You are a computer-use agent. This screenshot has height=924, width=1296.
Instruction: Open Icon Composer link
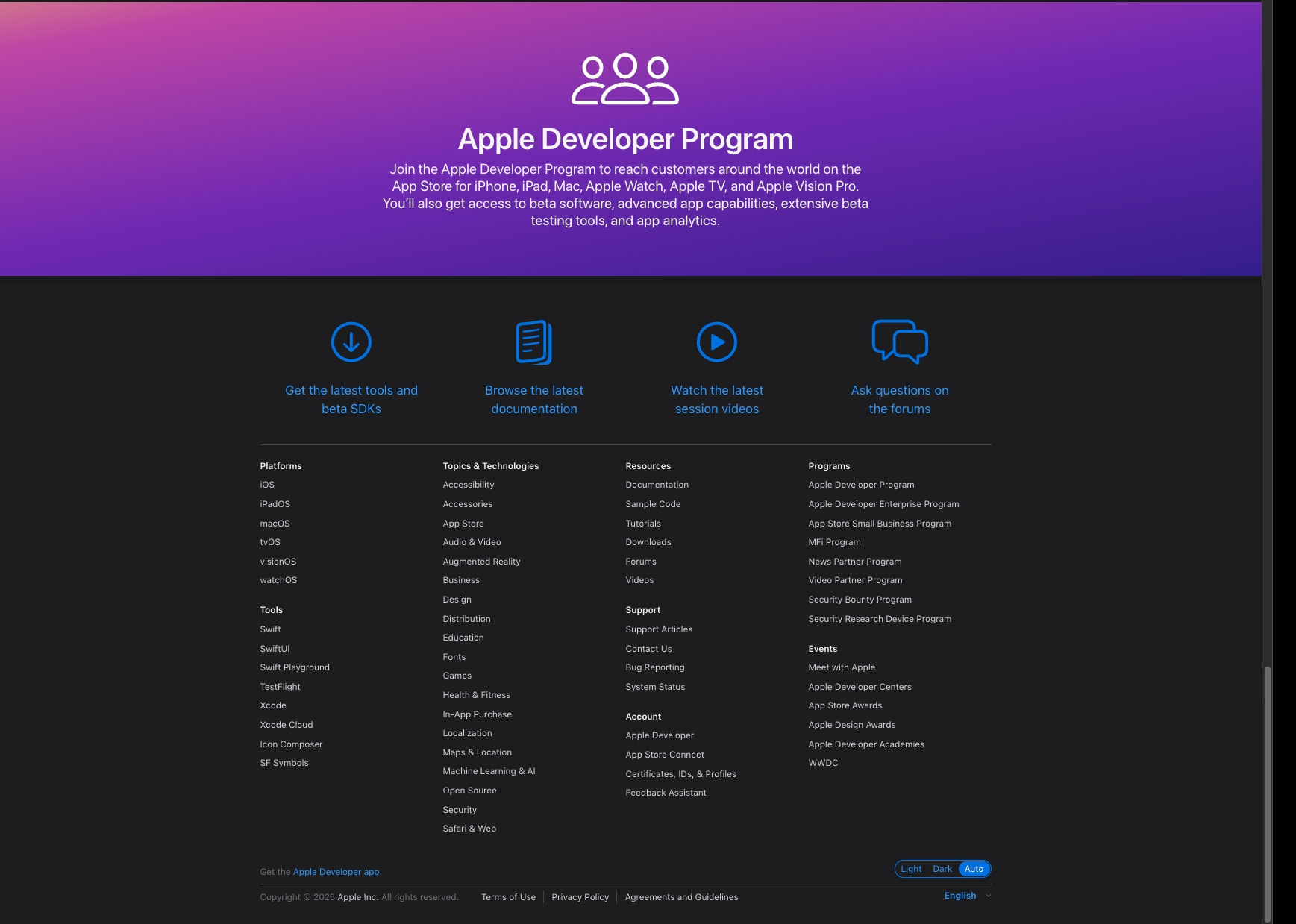tap(291, 744)
